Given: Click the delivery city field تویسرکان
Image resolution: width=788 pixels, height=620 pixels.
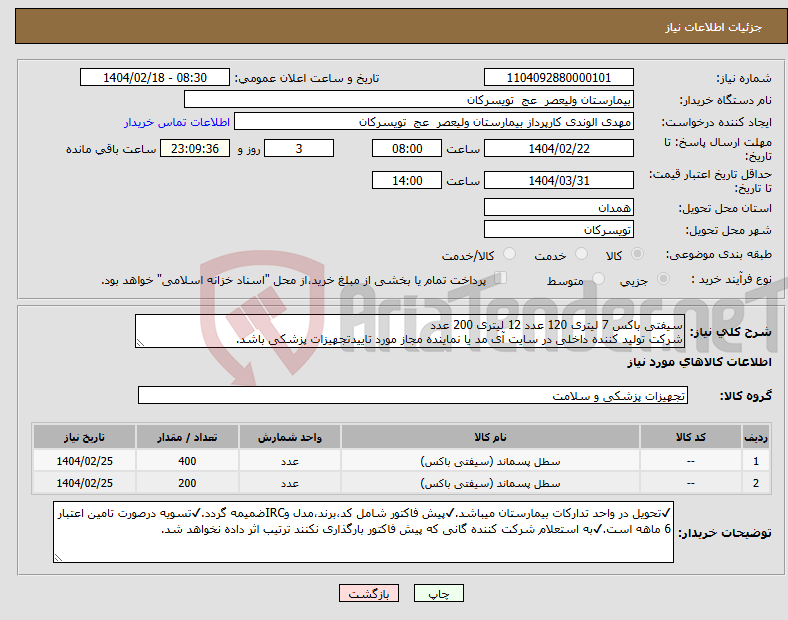Looking at the screenshot, I should (558, 230).
